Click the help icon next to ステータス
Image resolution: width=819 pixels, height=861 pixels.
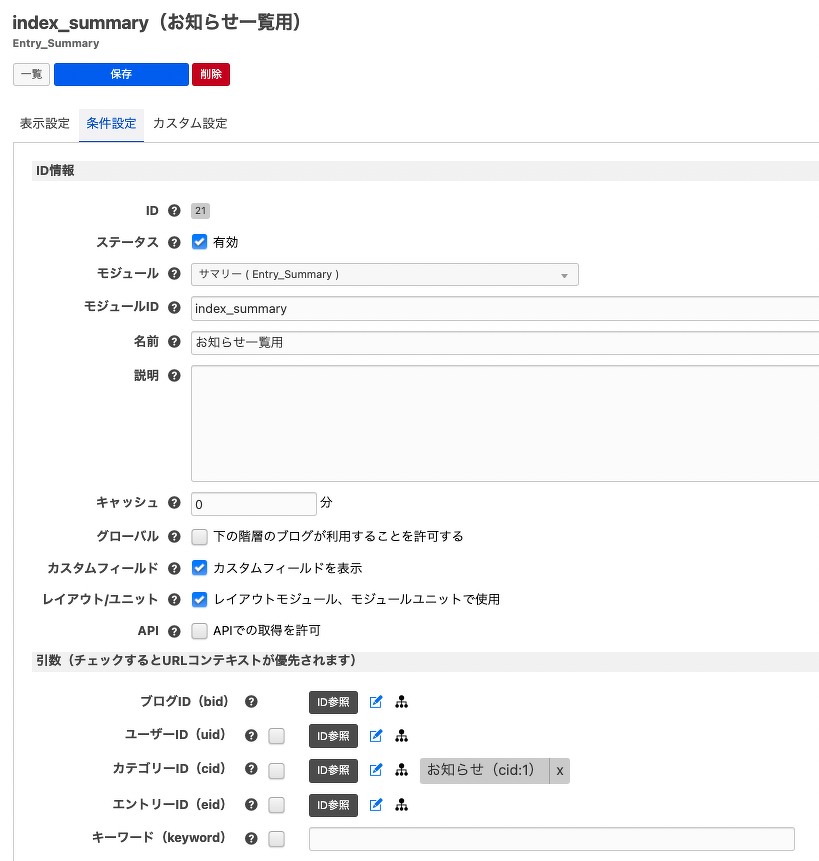click(174, 242)
